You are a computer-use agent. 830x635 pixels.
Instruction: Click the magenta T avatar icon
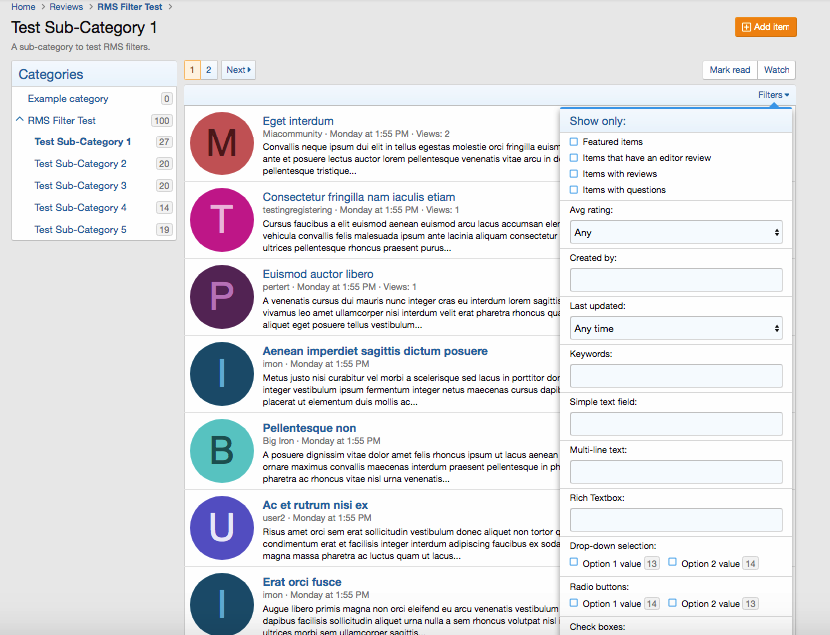pos(222,220)
